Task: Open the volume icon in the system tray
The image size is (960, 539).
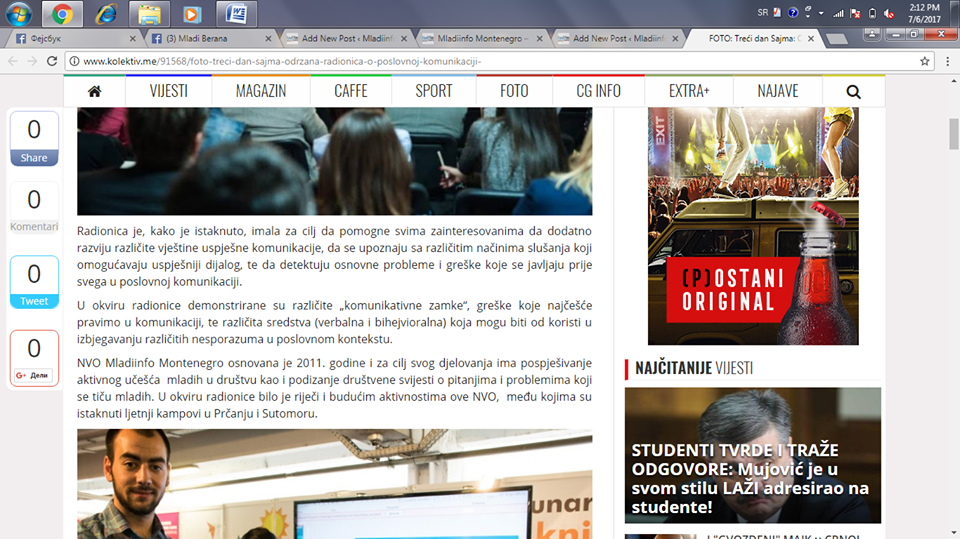Action: 890,13
